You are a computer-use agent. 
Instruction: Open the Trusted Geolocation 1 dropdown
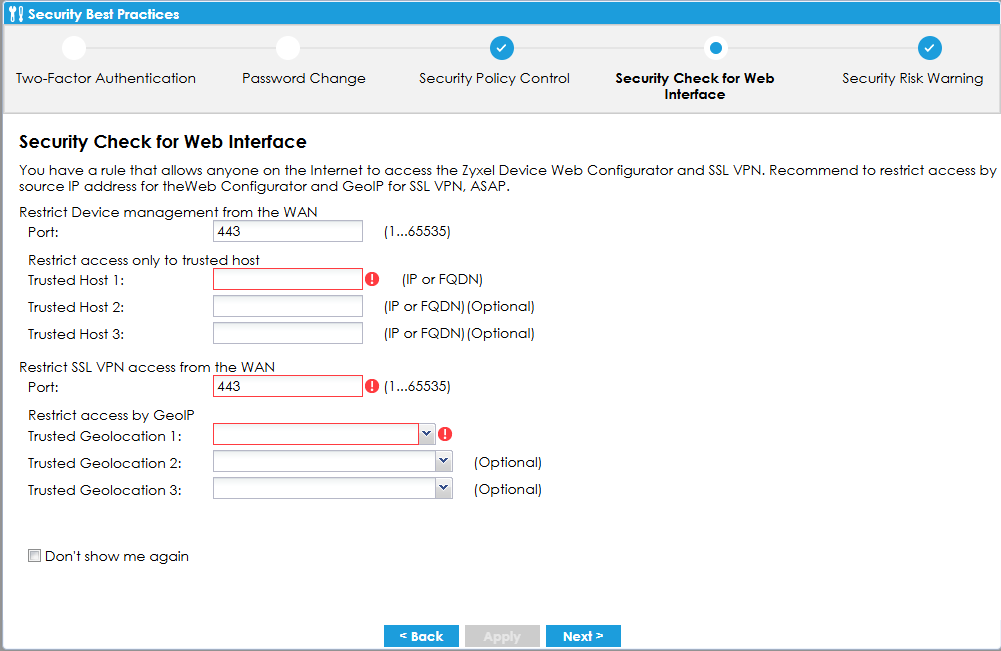pos(427,434)
